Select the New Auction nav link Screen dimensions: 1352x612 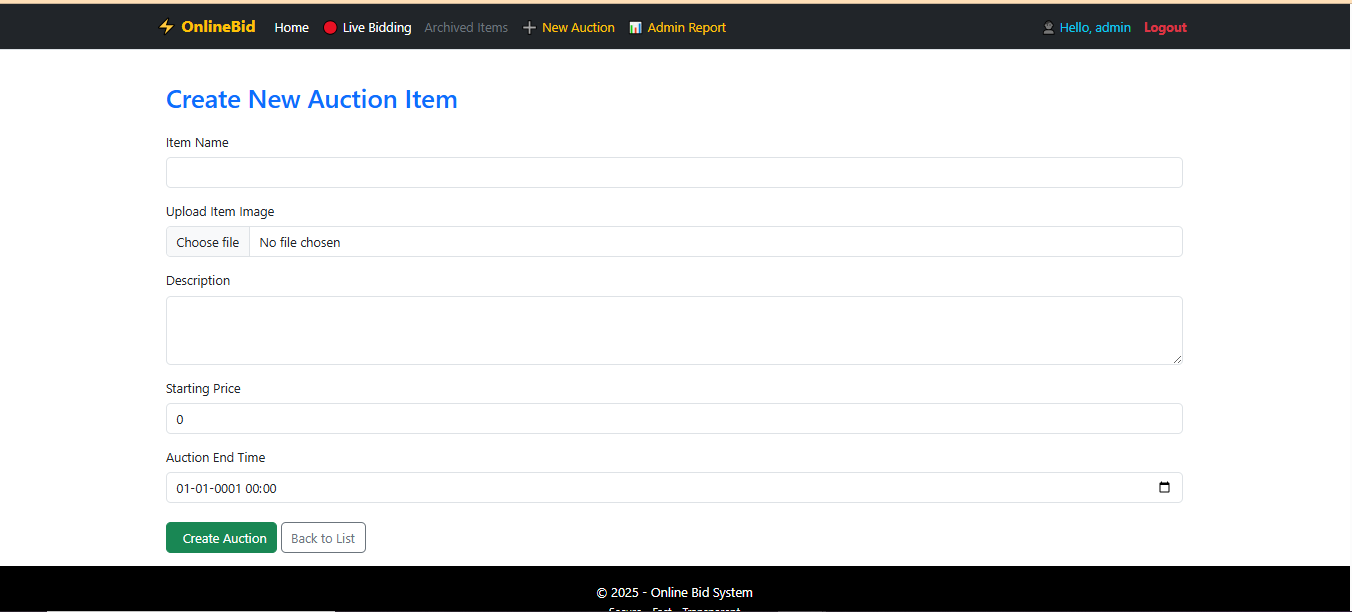tap(578, 28)
